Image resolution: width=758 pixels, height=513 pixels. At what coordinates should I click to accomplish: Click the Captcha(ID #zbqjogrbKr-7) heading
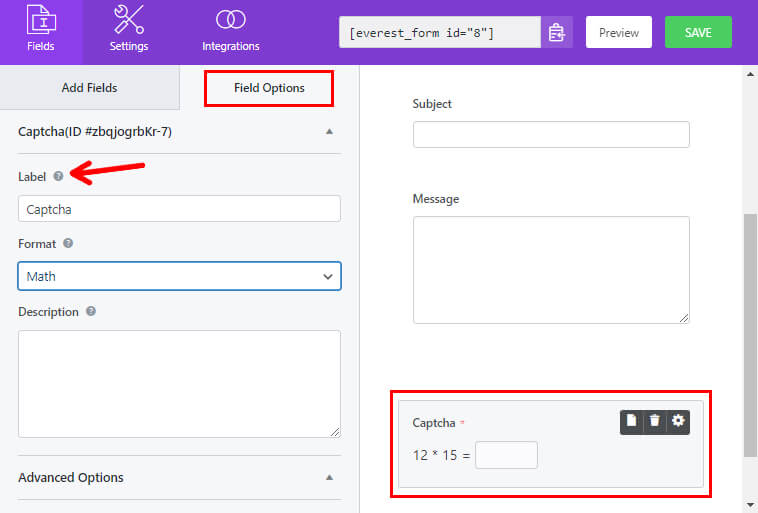point(95,132)
